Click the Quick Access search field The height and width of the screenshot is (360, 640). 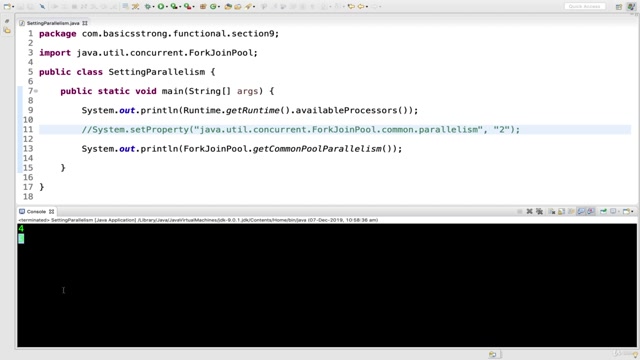coord(584,6)
